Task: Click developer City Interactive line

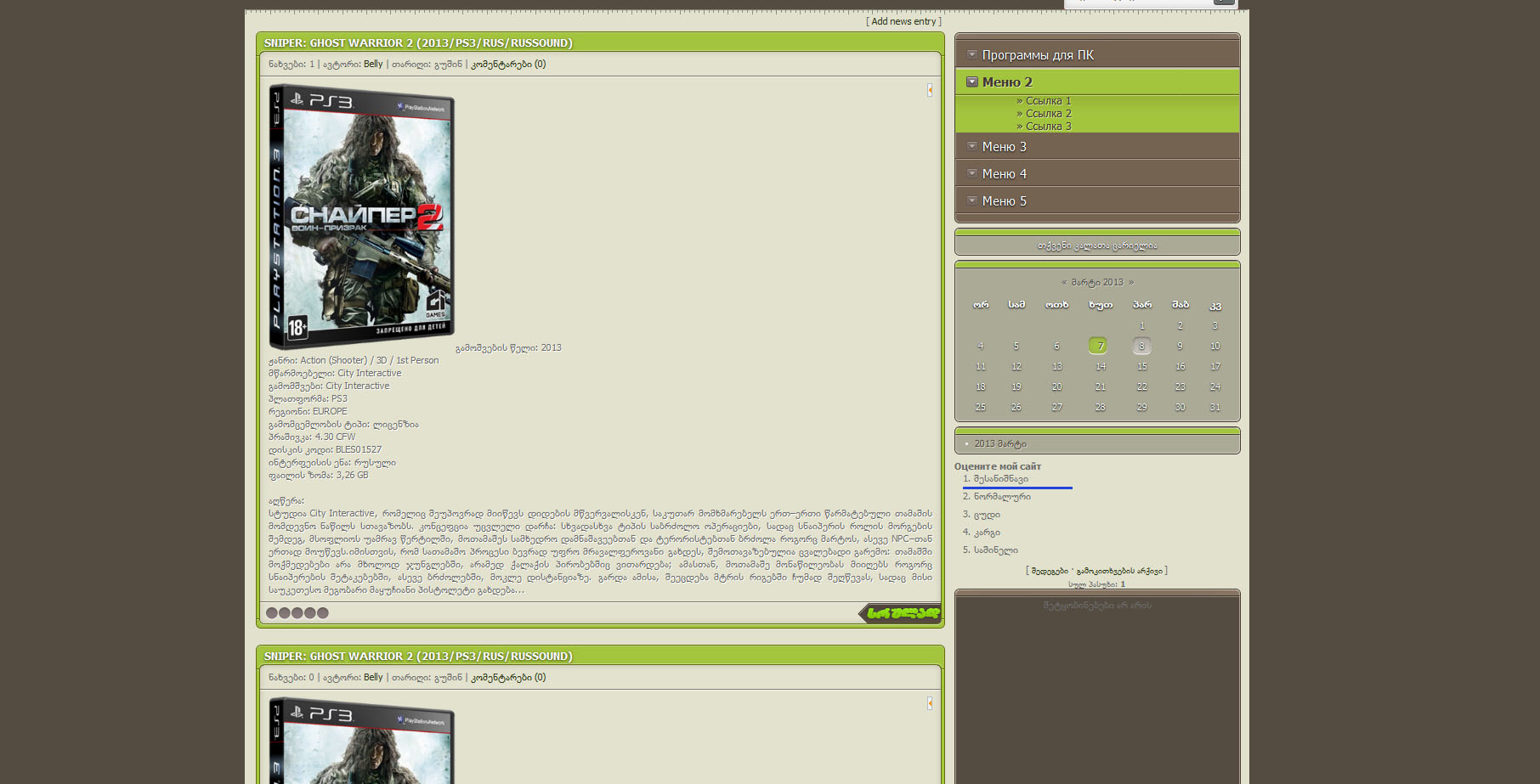Action: pos(335,373)
